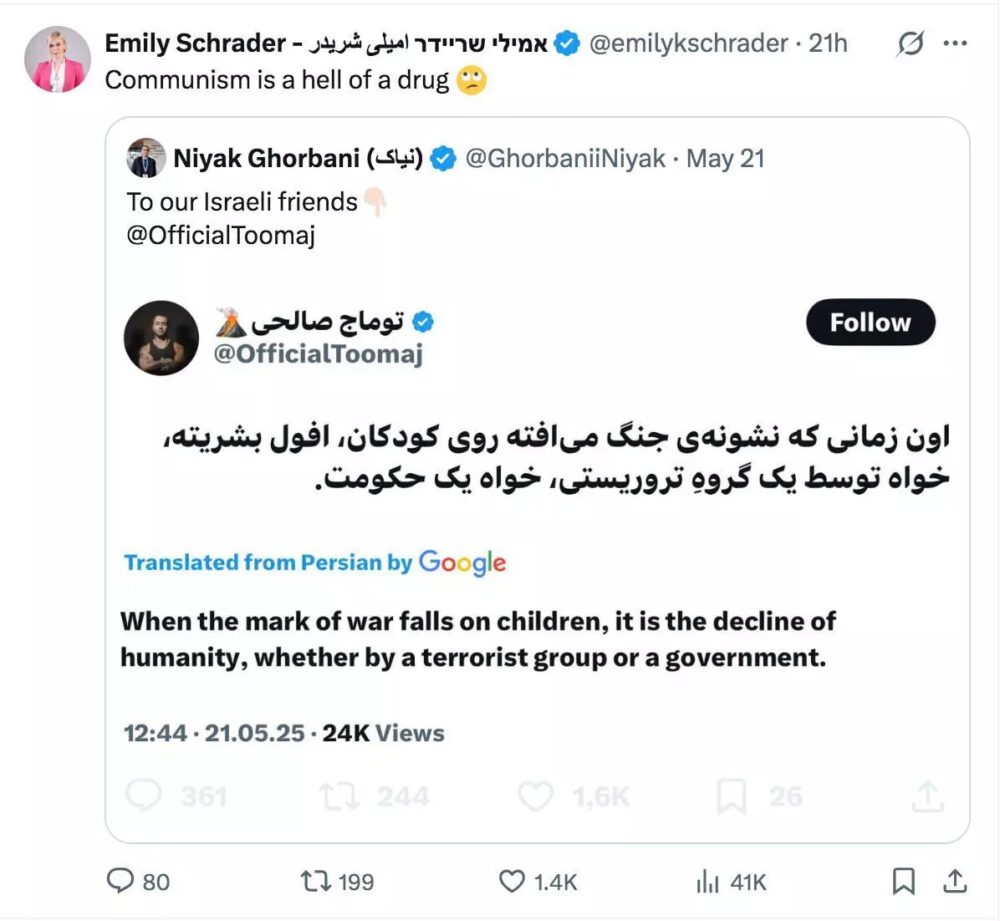
Task: Repost the tweet with 199 reposts
Action: tap(315, 881)
